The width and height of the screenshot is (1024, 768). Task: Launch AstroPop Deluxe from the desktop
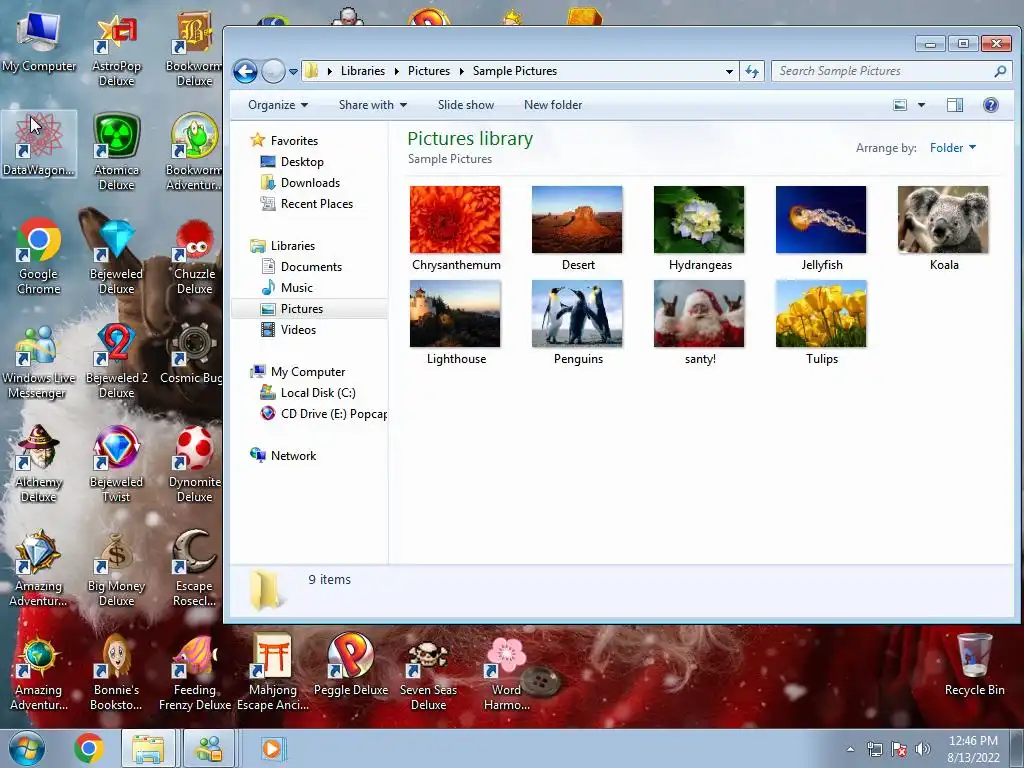tap(116, 51)
